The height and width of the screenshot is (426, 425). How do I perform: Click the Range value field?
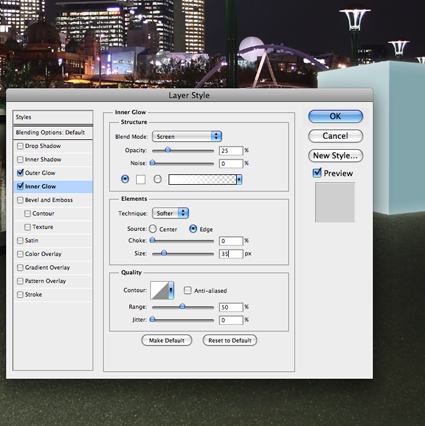coord(231,307)
